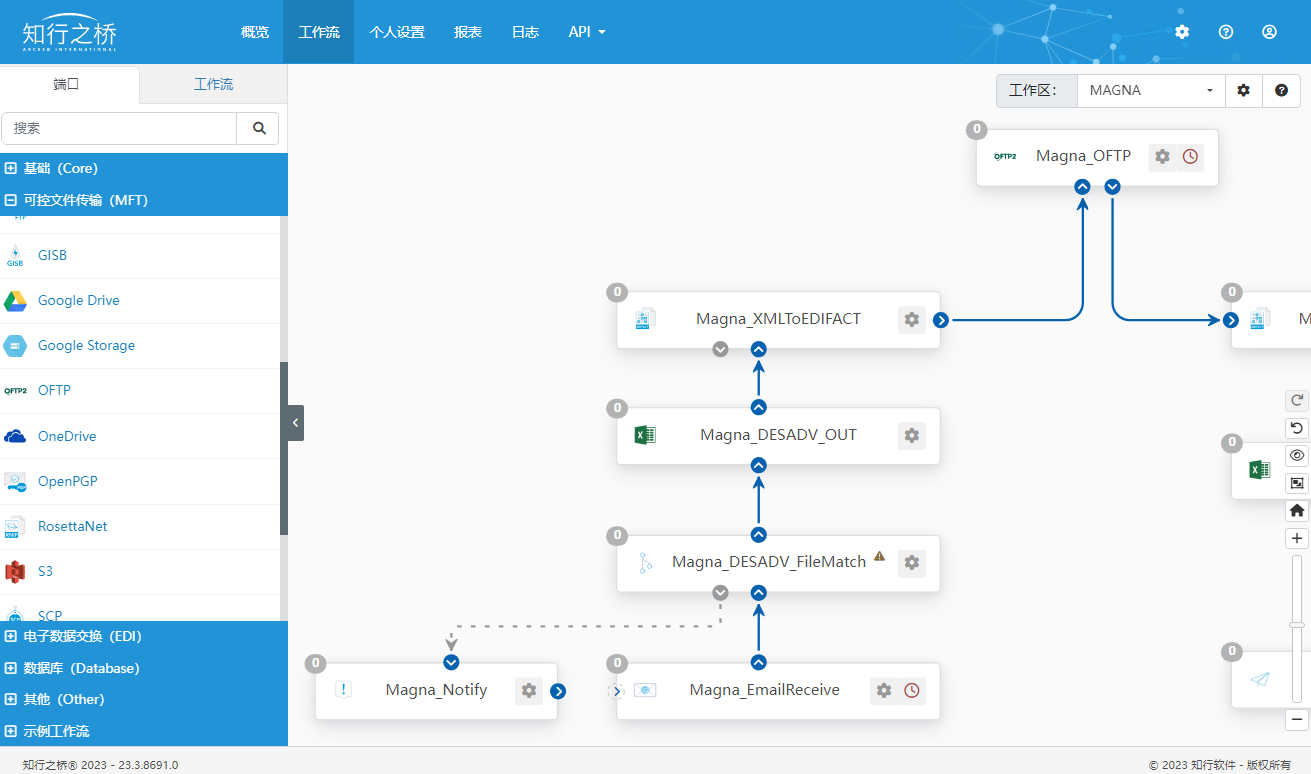Image resolution: width=1311 pixels, height=774 pixels.
Task: Go to 报表 in top navigation
Action: click(468, 32)
